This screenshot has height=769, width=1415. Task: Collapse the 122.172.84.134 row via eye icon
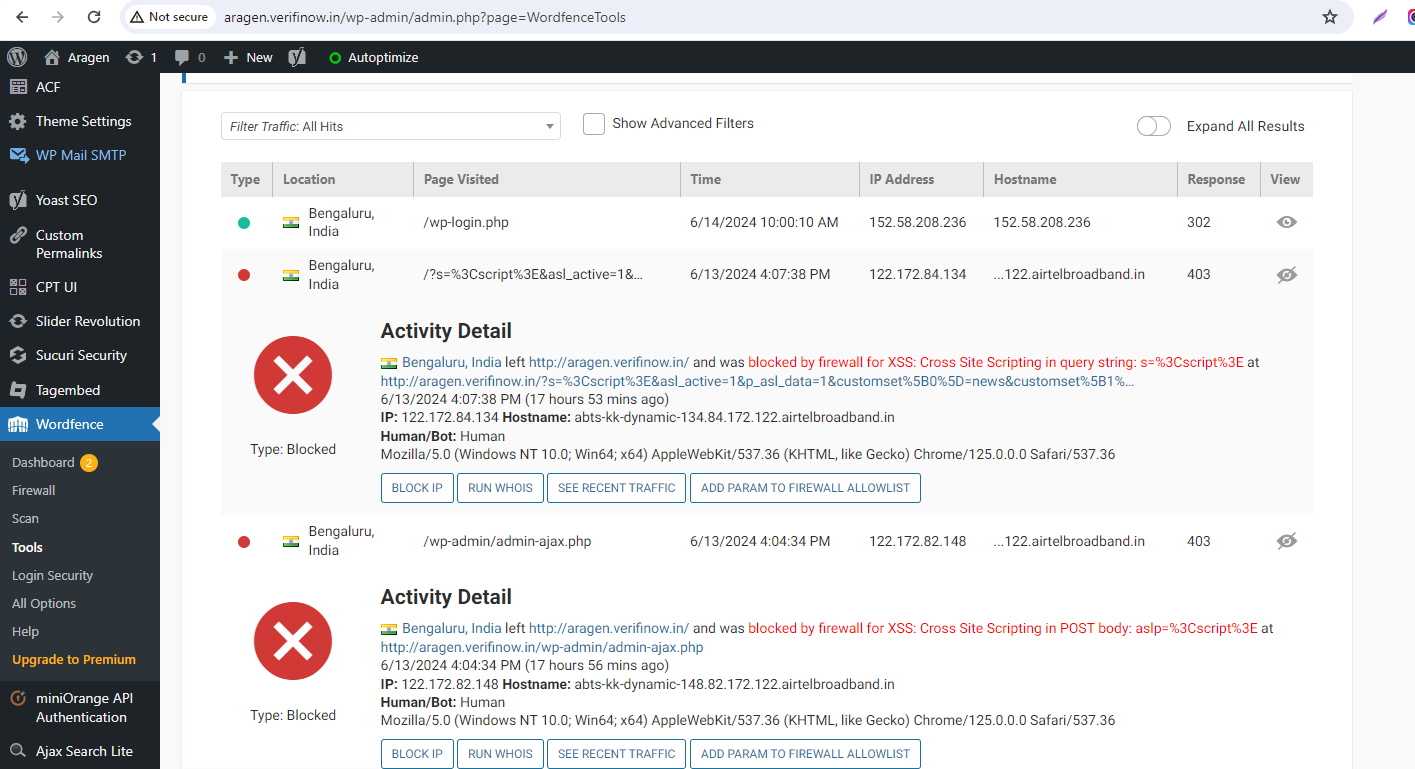coord(1287,274)
